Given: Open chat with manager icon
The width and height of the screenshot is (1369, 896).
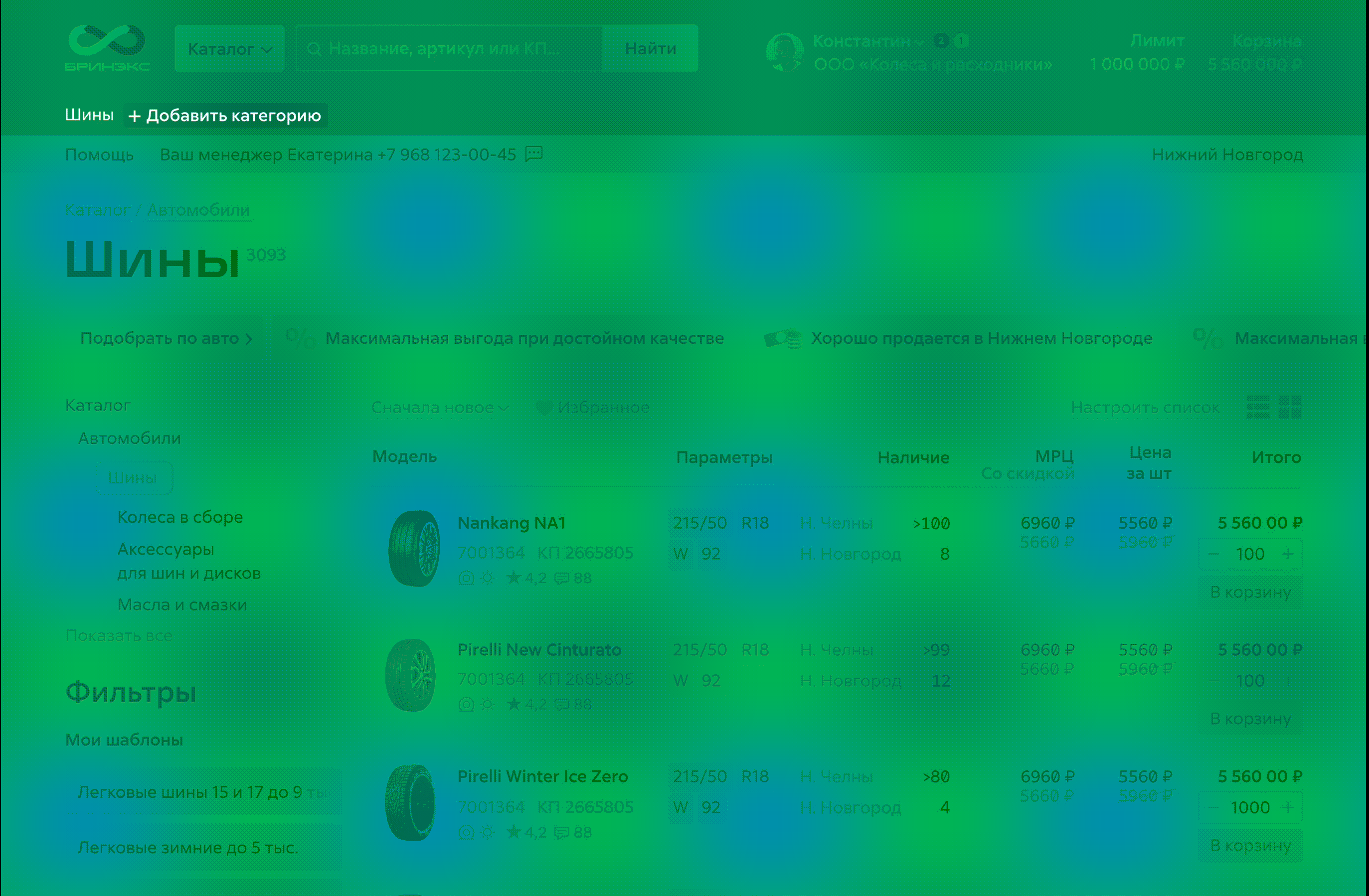Looking at the screenshot, I should [534, 154].
